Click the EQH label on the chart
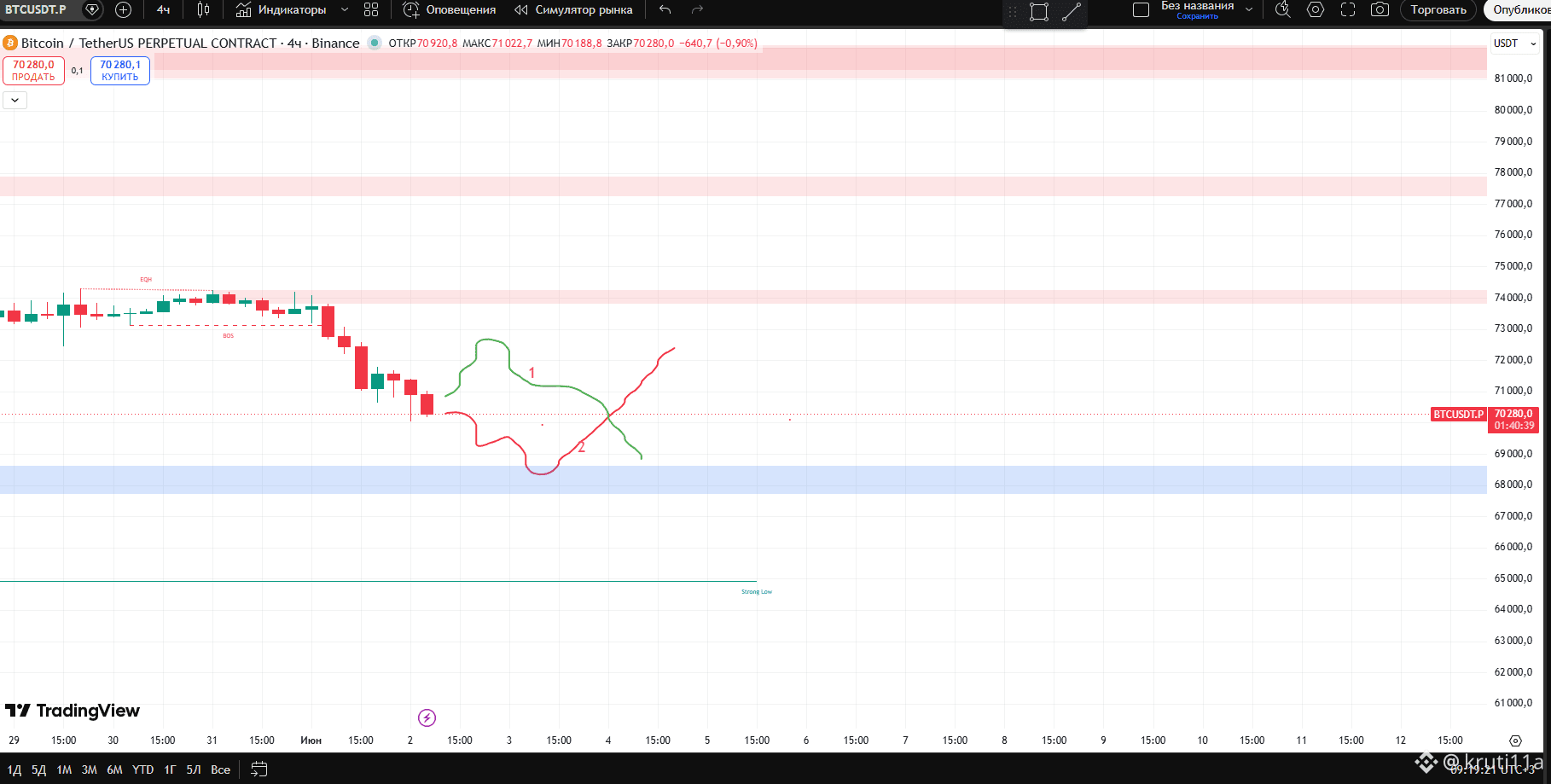The height and width of the screenshot is (784, 1551). click(x=146, y=280)
